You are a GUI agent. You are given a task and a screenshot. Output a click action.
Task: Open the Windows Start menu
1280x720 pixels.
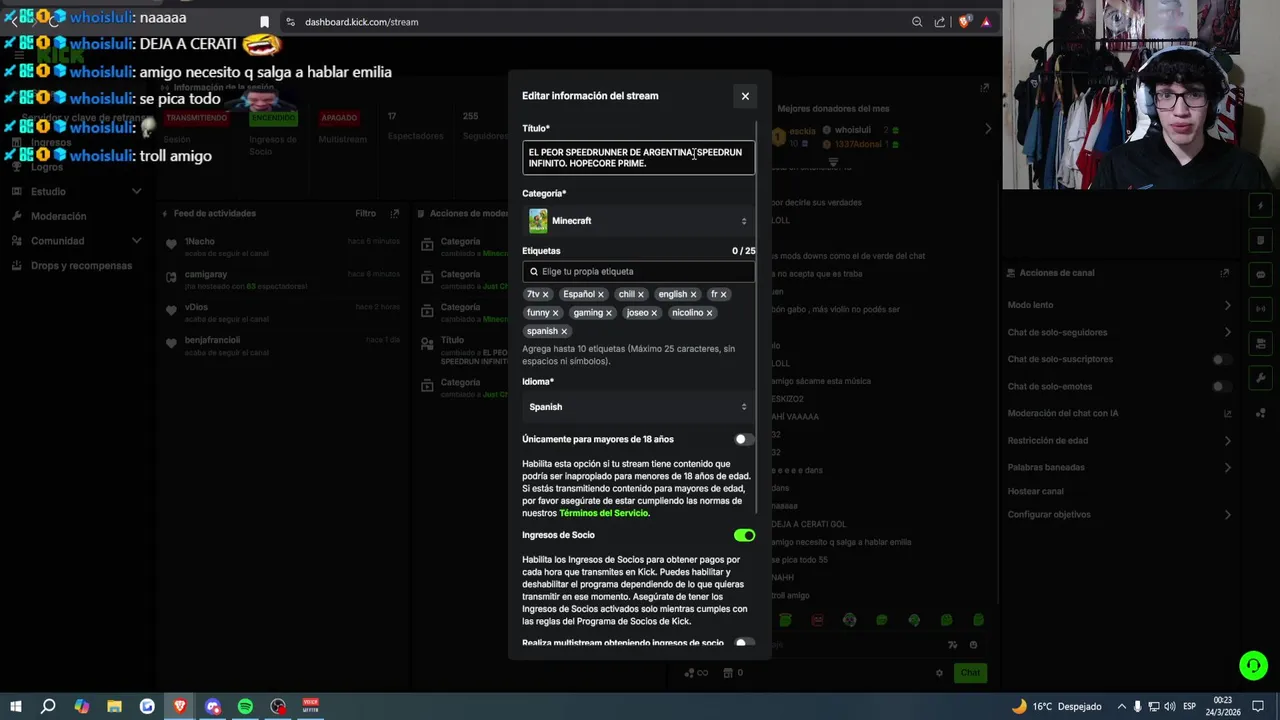click(x=16, y=706)
